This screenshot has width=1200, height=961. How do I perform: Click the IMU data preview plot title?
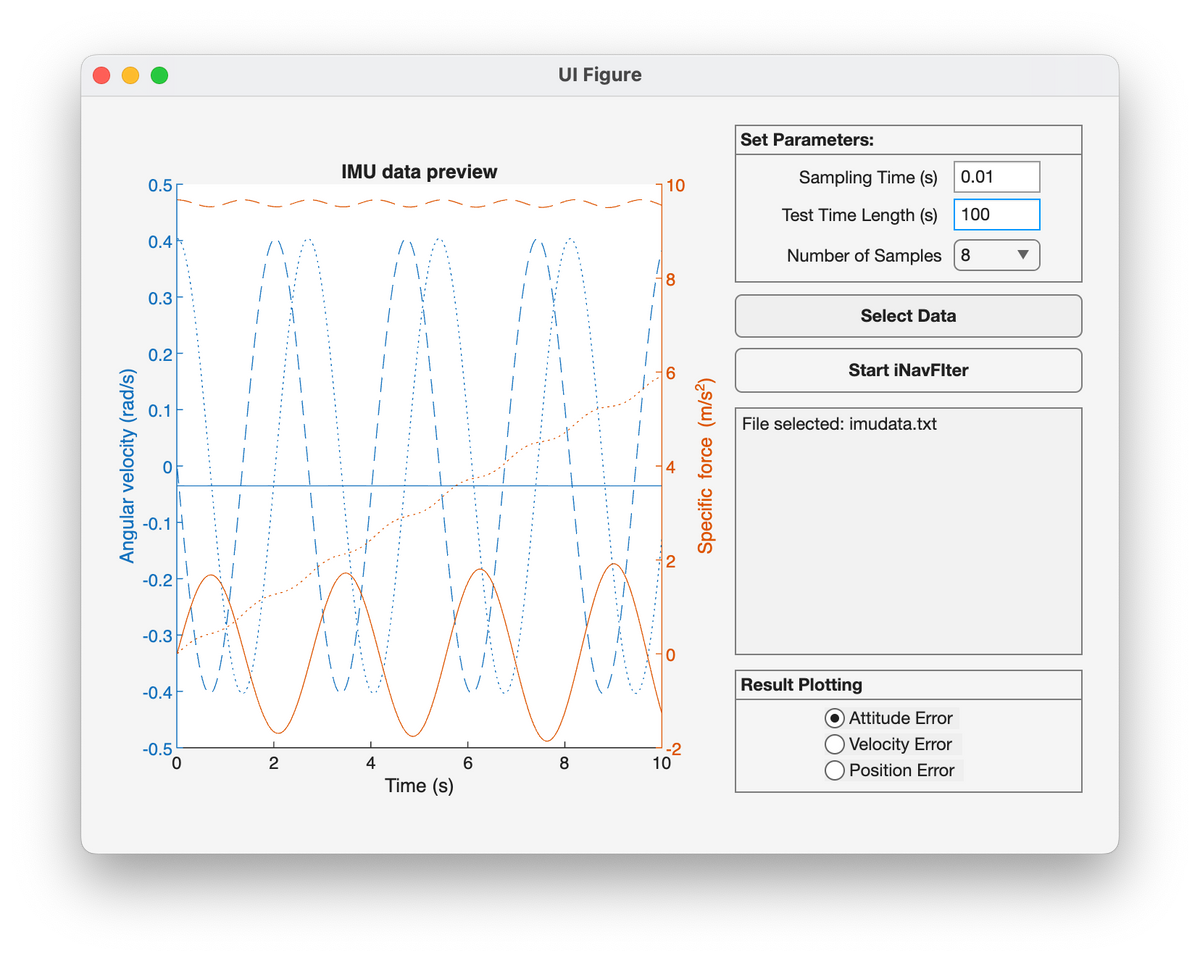419,172
